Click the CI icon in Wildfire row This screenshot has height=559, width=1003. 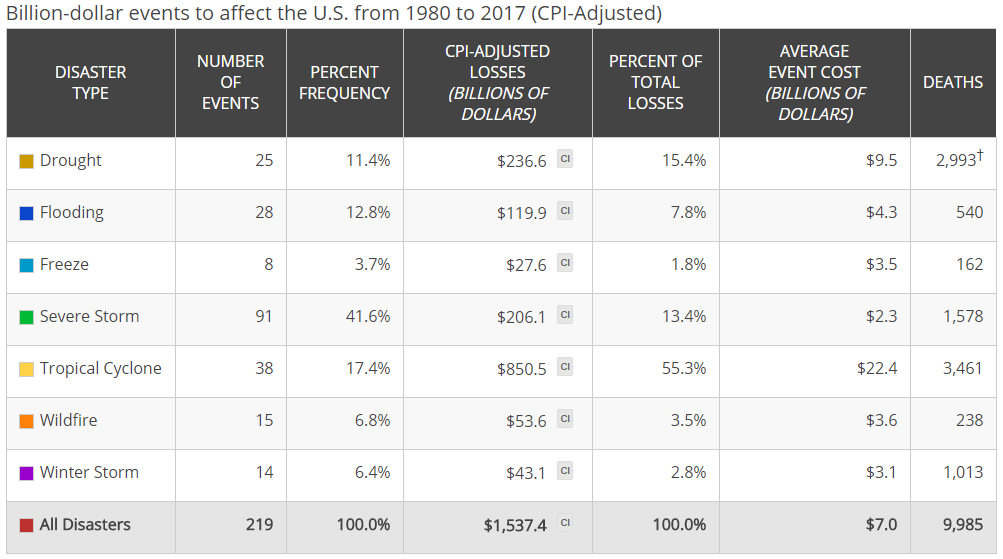pyautogui.click(x=565, y=419)
